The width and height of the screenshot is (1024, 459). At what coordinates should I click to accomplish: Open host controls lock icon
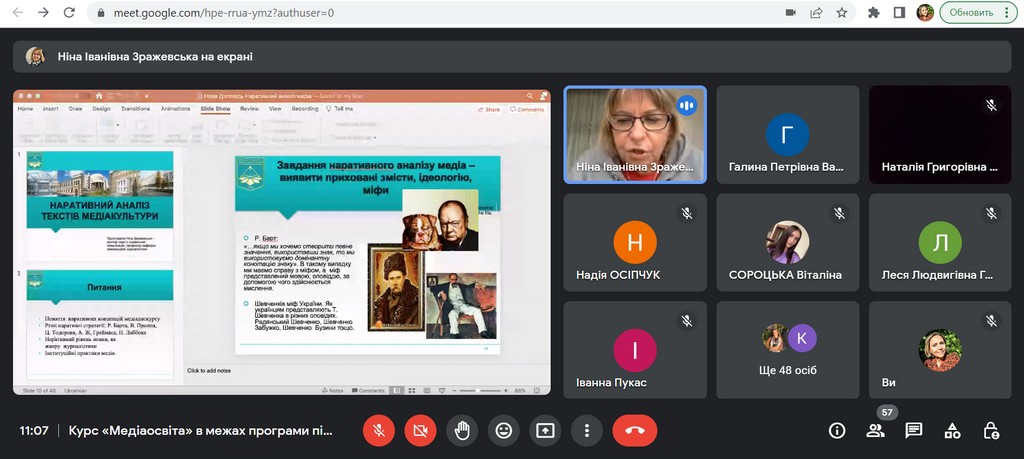click(x=991, y=430)
